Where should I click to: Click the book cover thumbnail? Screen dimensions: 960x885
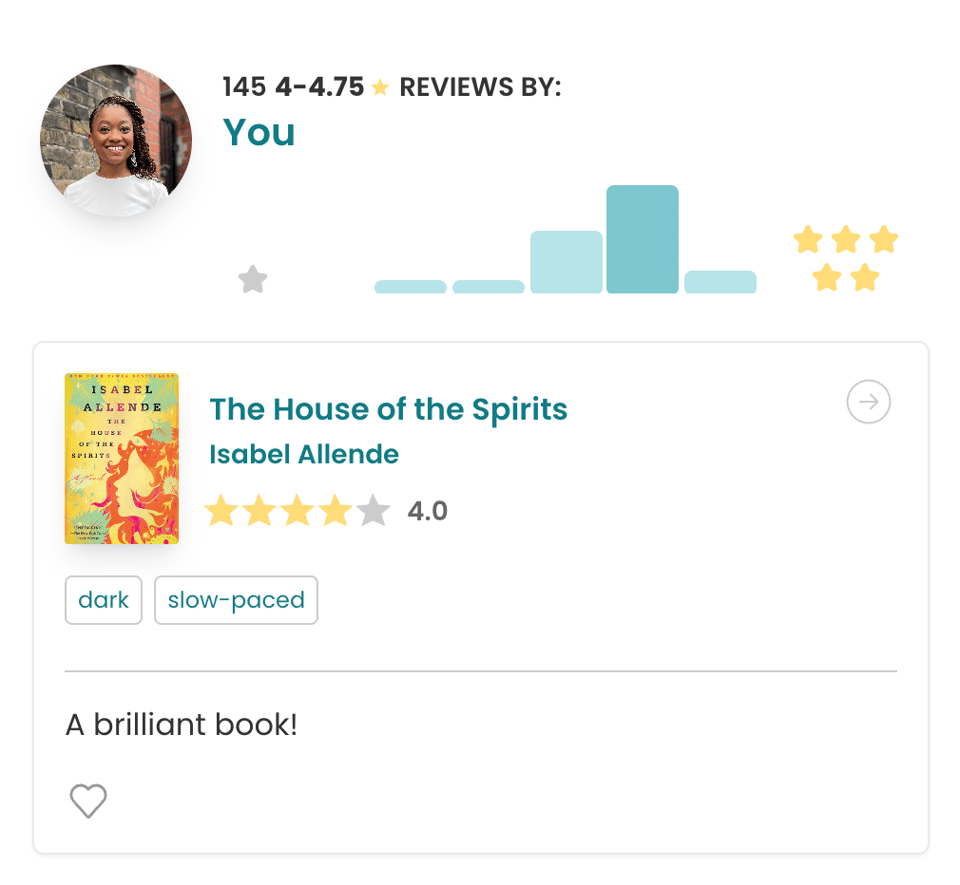[x=122, y=459]
